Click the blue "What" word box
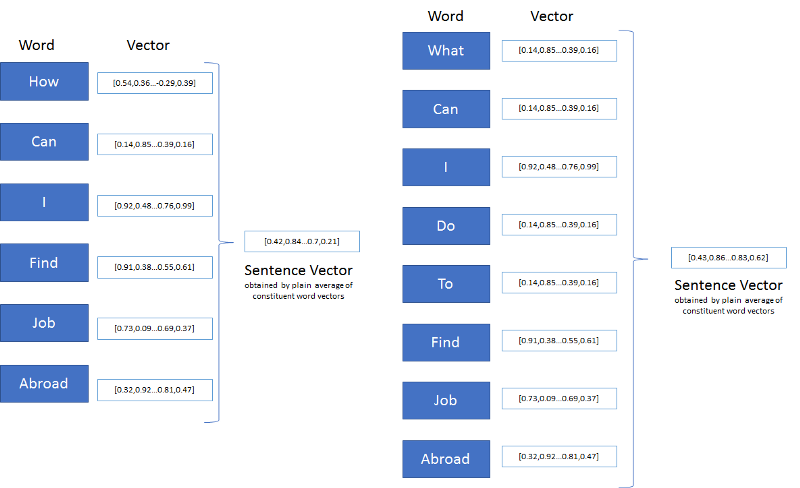Screen dimensions: 800x488 pos(445,50)
